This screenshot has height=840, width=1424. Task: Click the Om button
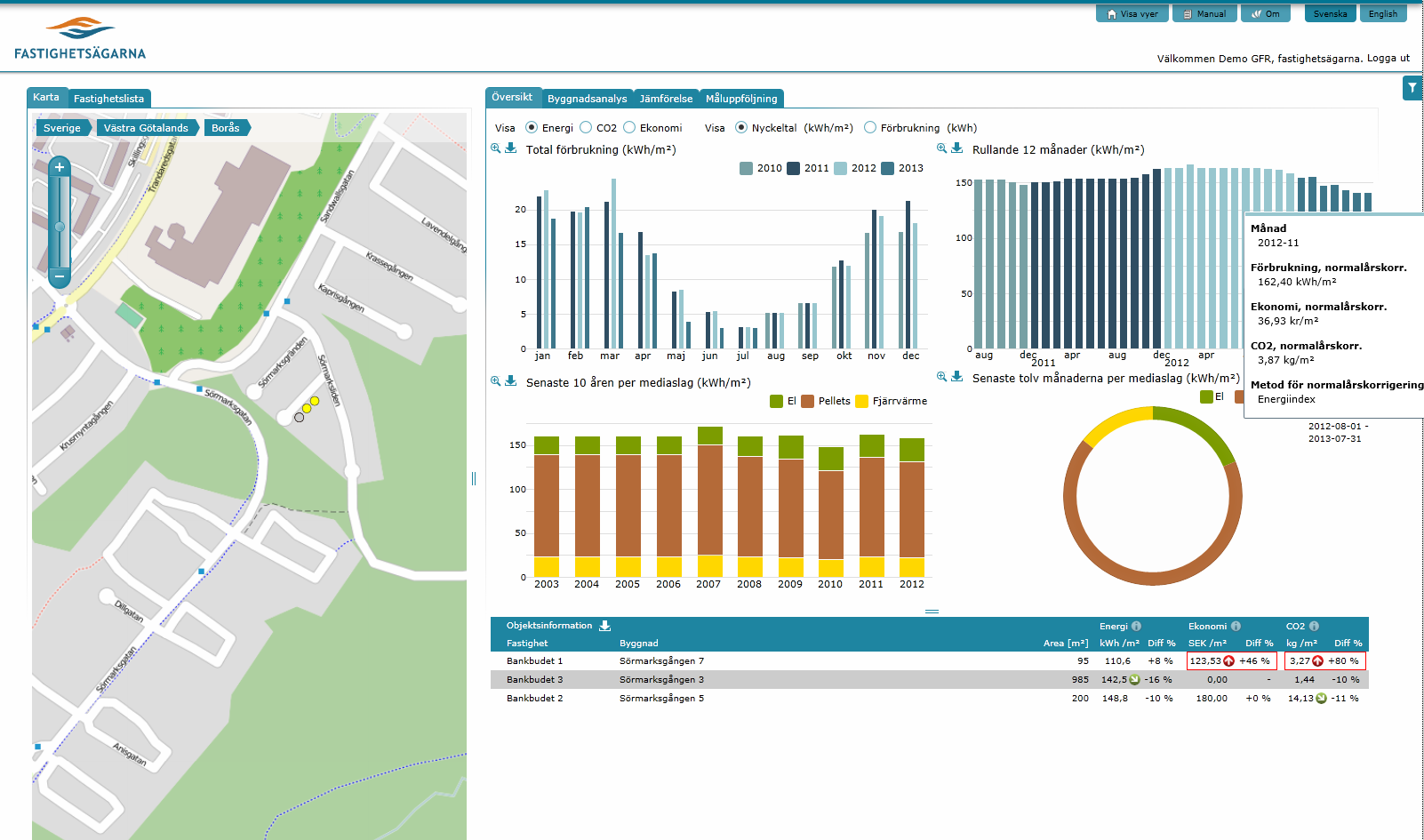coord(1266,14)
